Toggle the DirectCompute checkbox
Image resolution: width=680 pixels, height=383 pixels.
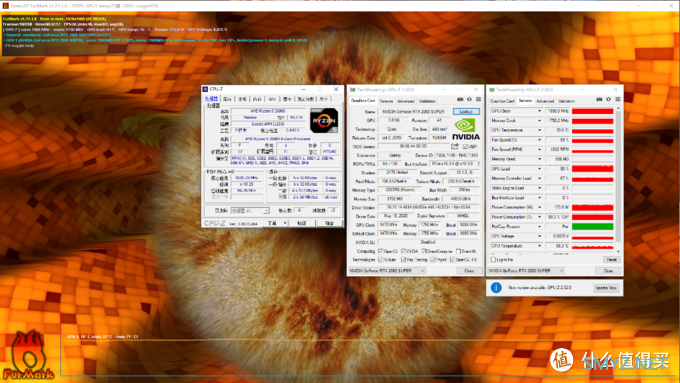(x=424, y=251)
